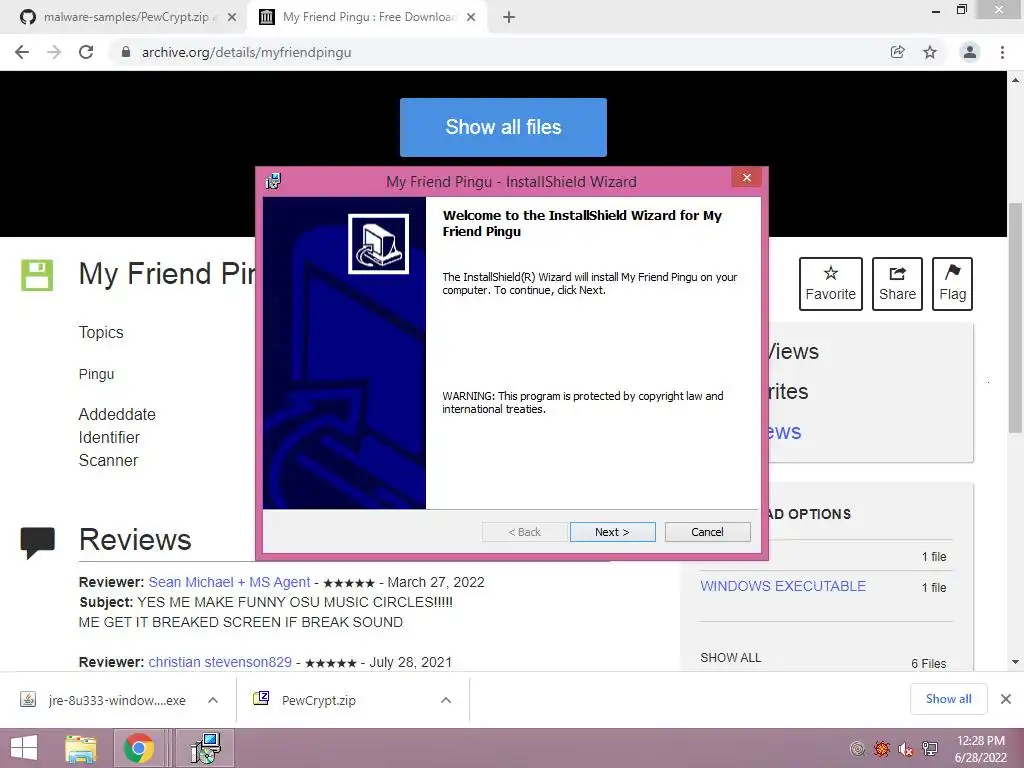Favorite this archive item
Image resolution: width=1024 pixels, height=768 pixels.
[831, 283]
